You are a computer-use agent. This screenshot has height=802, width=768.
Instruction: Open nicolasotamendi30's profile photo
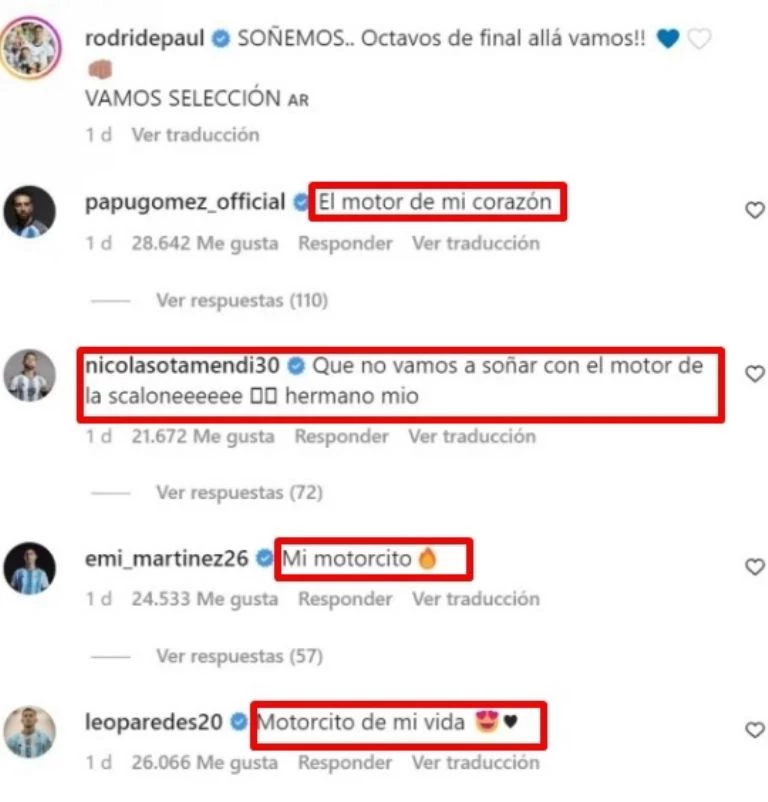click(x=30, y=375)
